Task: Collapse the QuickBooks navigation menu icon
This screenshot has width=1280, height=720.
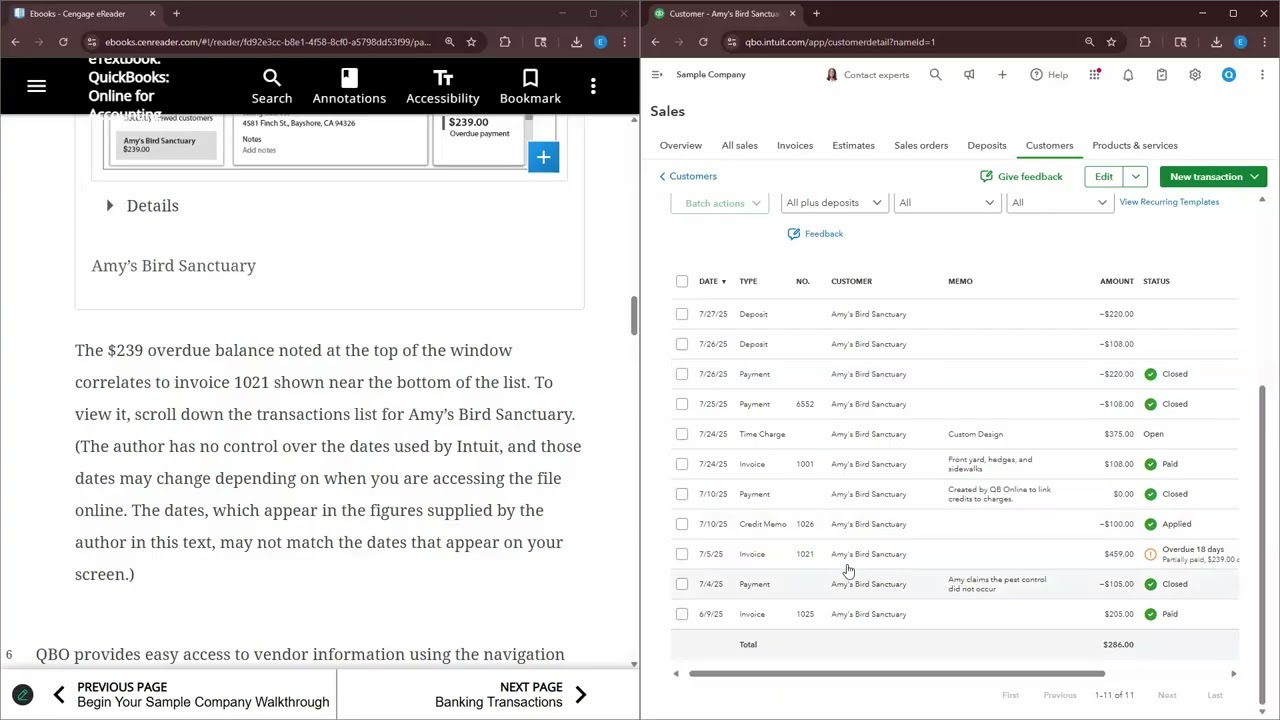Action: tap(657, 75)
